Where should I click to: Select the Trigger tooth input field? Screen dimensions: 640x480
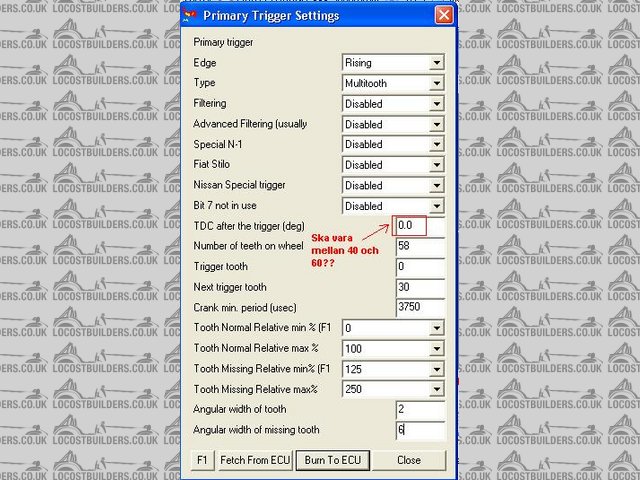coord(420,267)
